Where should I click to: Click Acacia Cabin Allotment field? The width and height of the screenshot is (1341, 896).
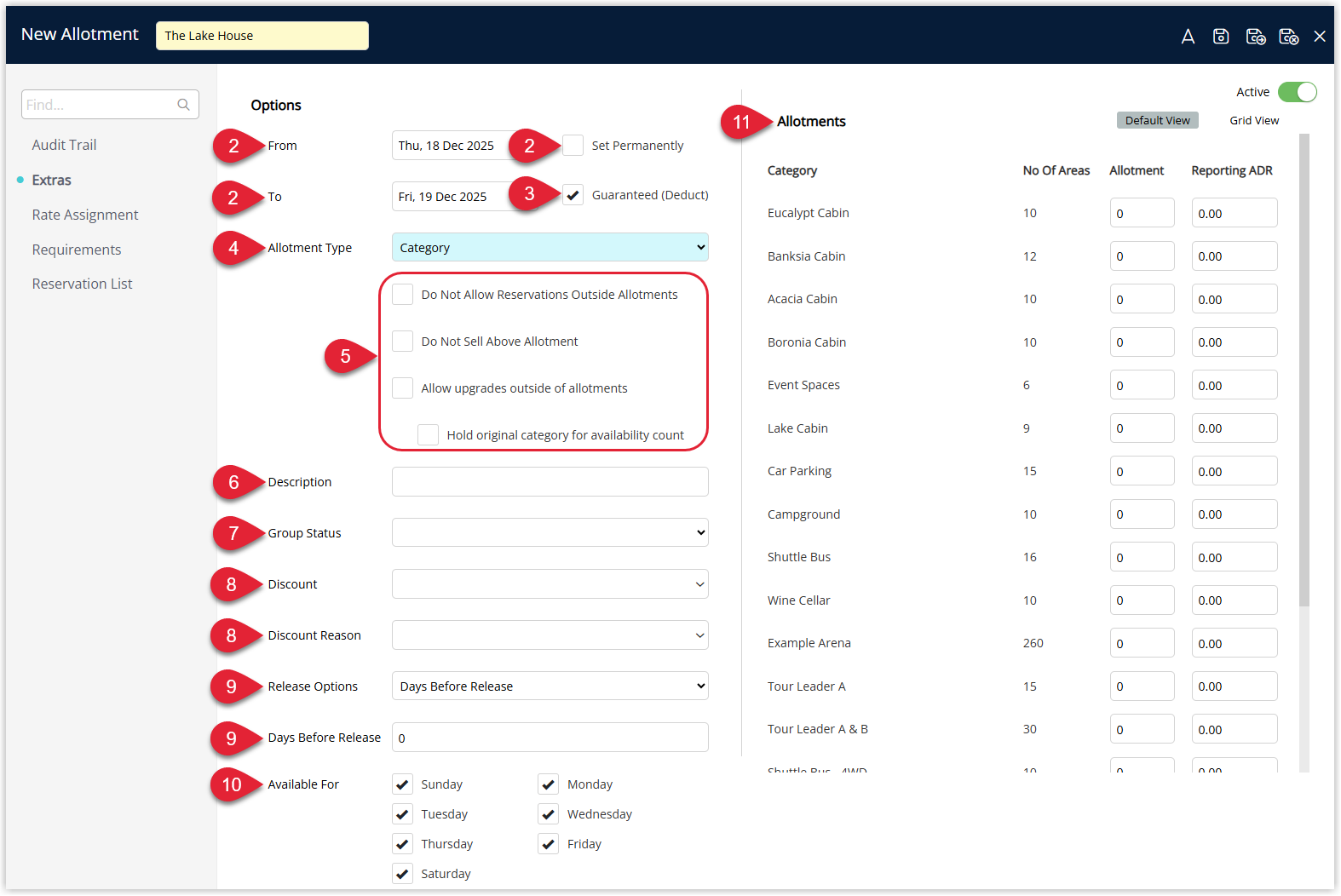[x=1142, y=299]
